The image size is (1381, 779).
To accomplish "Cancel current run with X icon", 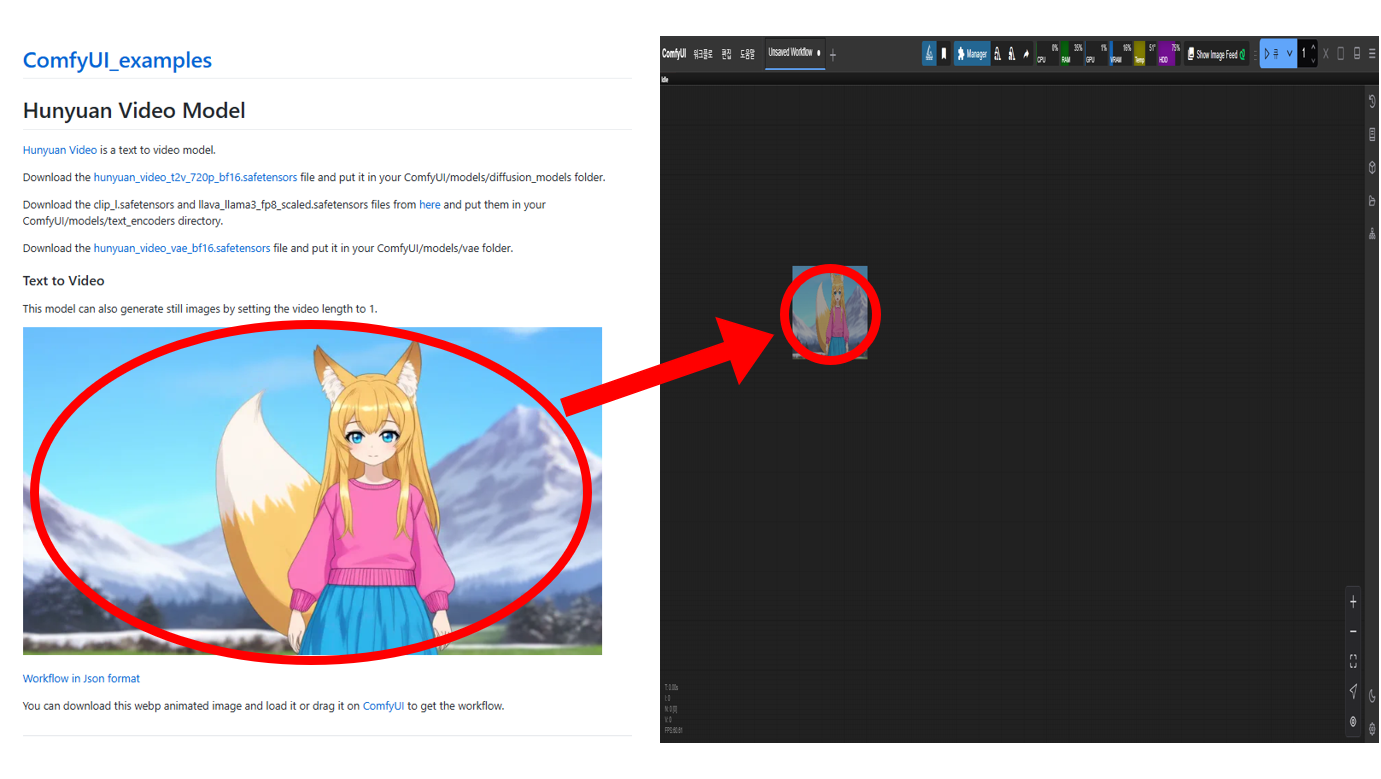I will [x=1325, y=54].
